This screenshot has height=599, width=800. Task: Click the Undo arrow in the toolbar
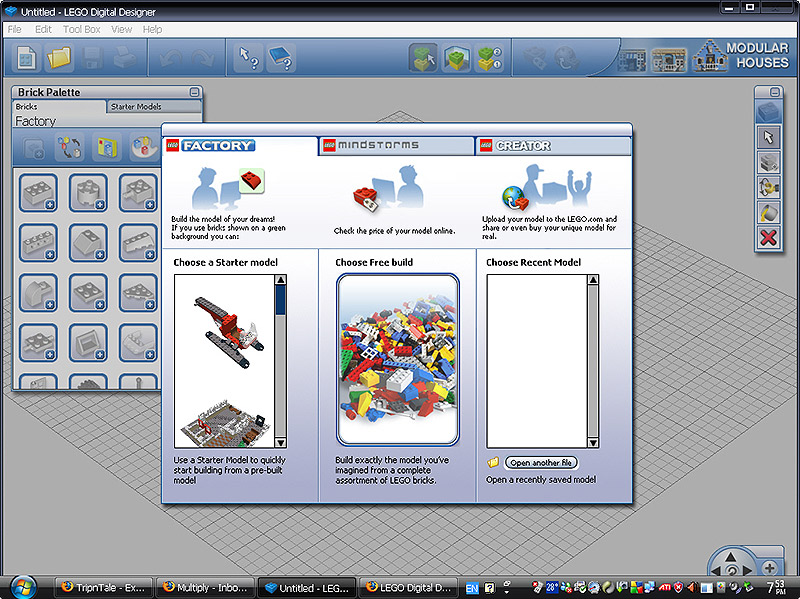[170, 59]
